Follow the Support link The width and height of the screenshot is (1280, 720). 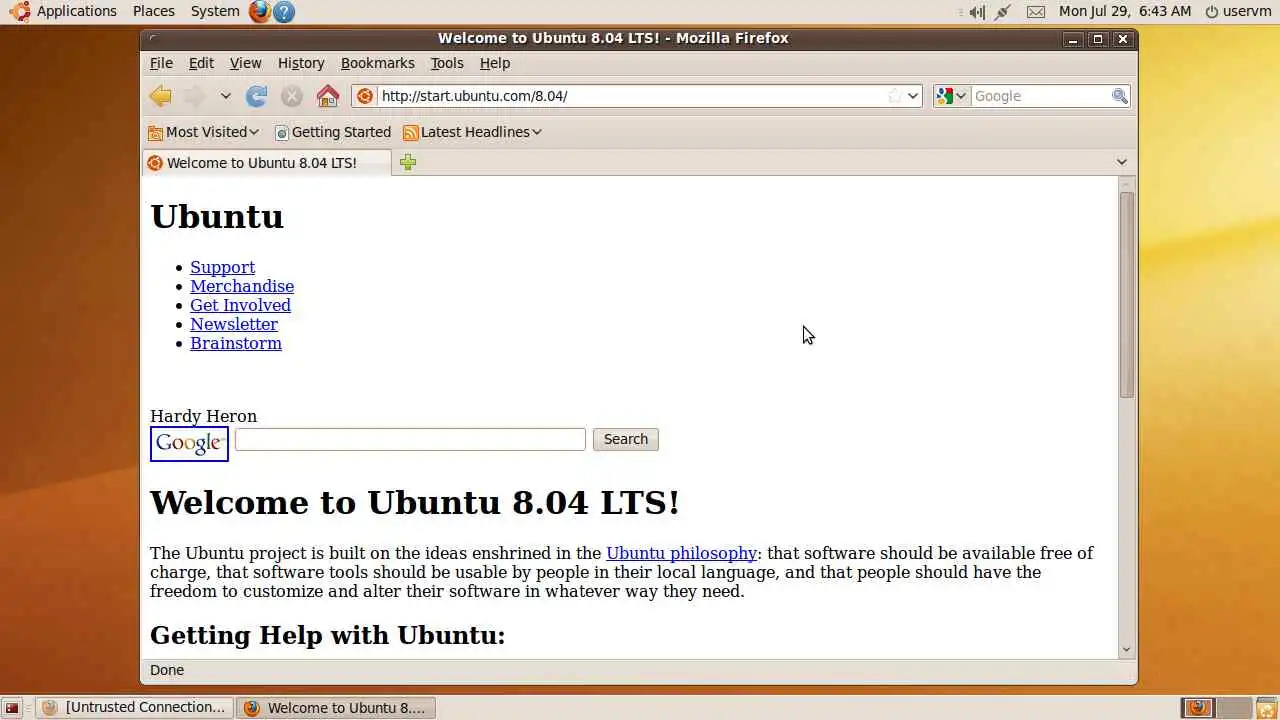point(222,267)
